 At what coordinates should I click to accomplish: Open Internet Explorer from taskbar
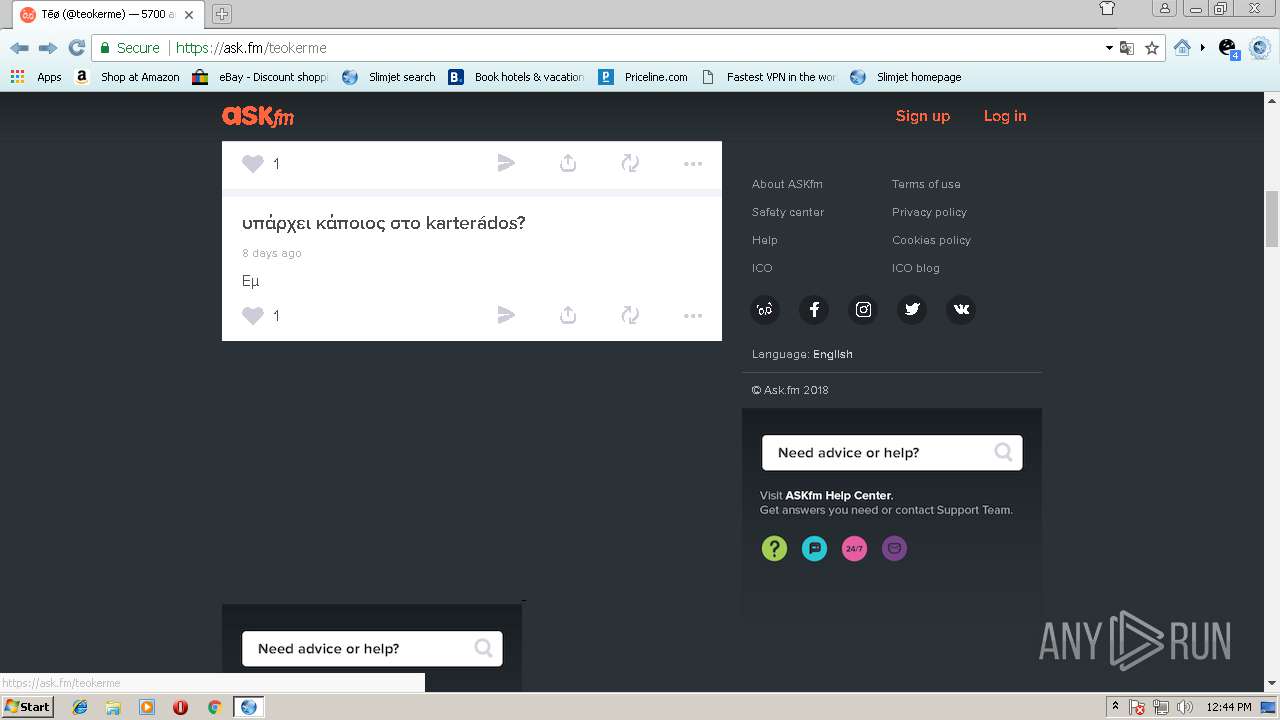(80, 707)
